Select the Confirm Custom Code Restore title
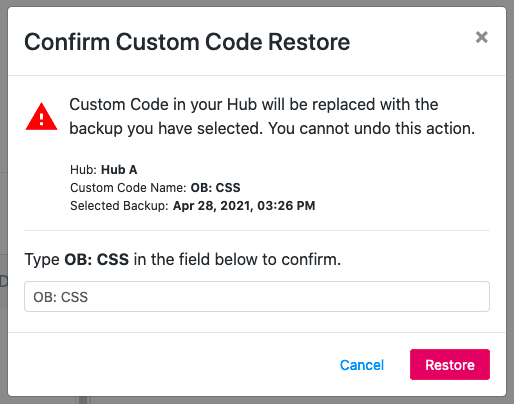The height and width of the screenshot is (404, 514). point(187,42)
